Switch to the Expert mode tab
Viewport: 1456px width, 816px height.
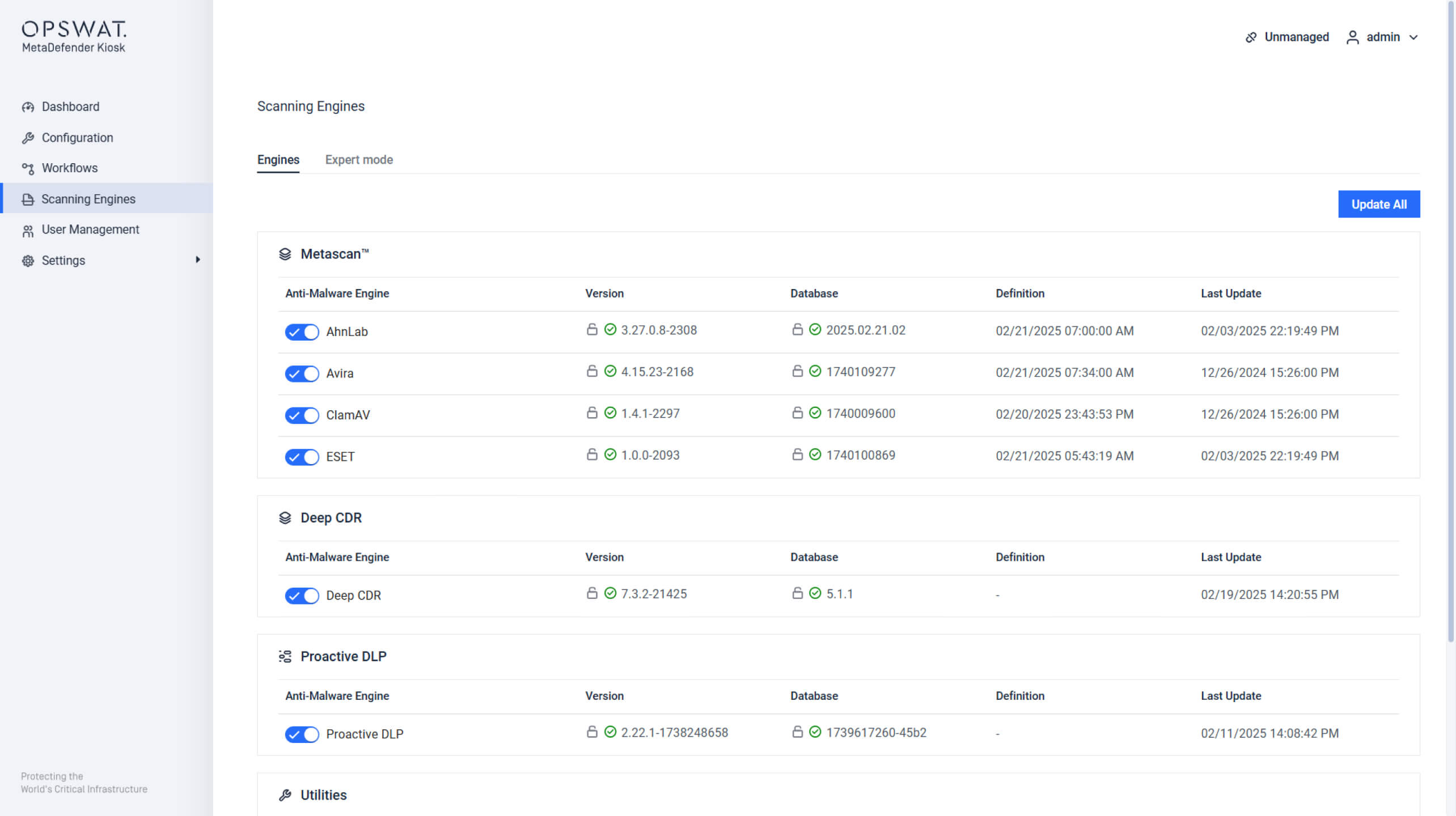tap(359, 160)
